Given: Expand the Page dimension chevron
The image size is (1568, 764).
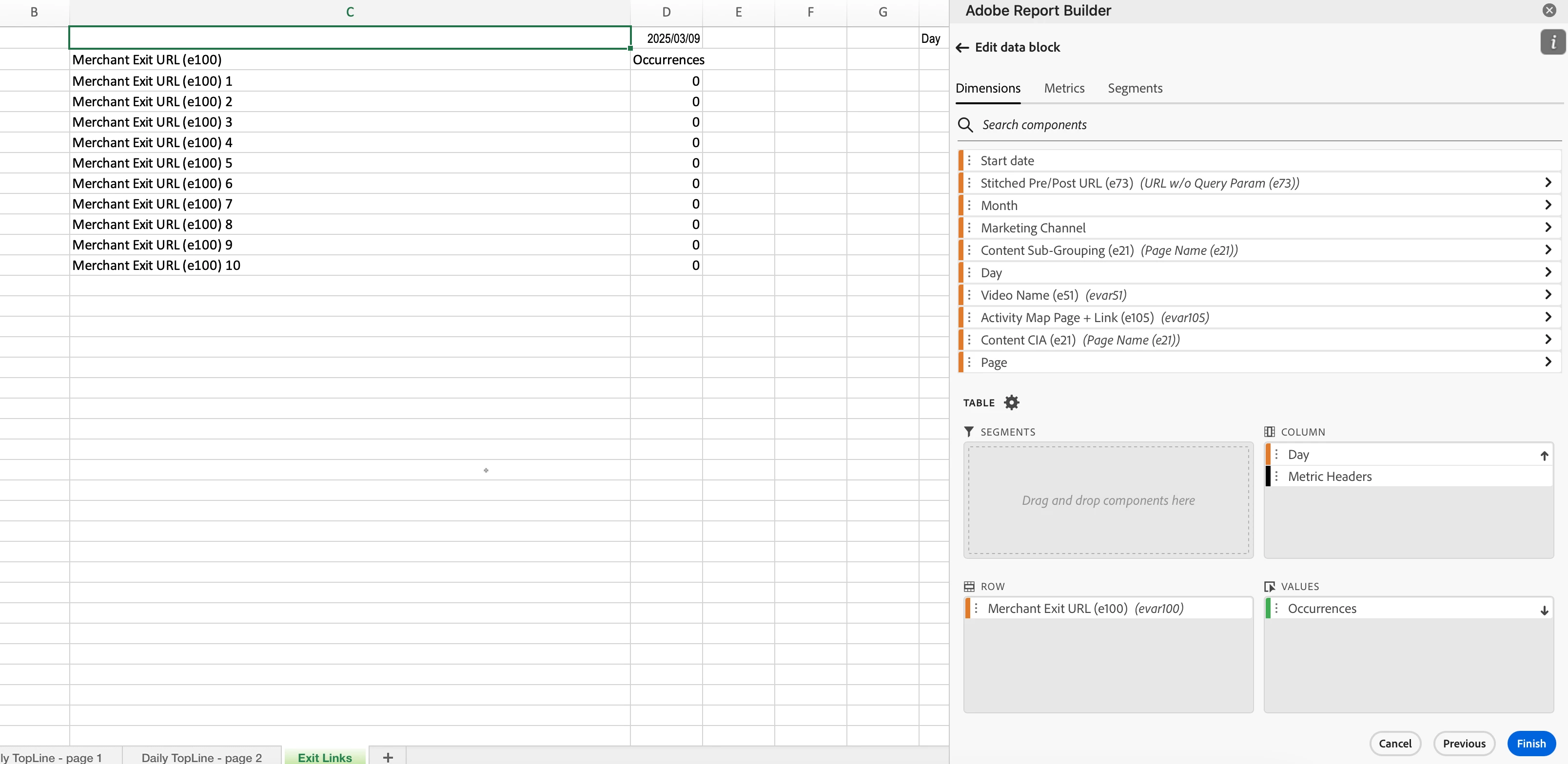Looking at the screenshot, I should click(1548, 362).
